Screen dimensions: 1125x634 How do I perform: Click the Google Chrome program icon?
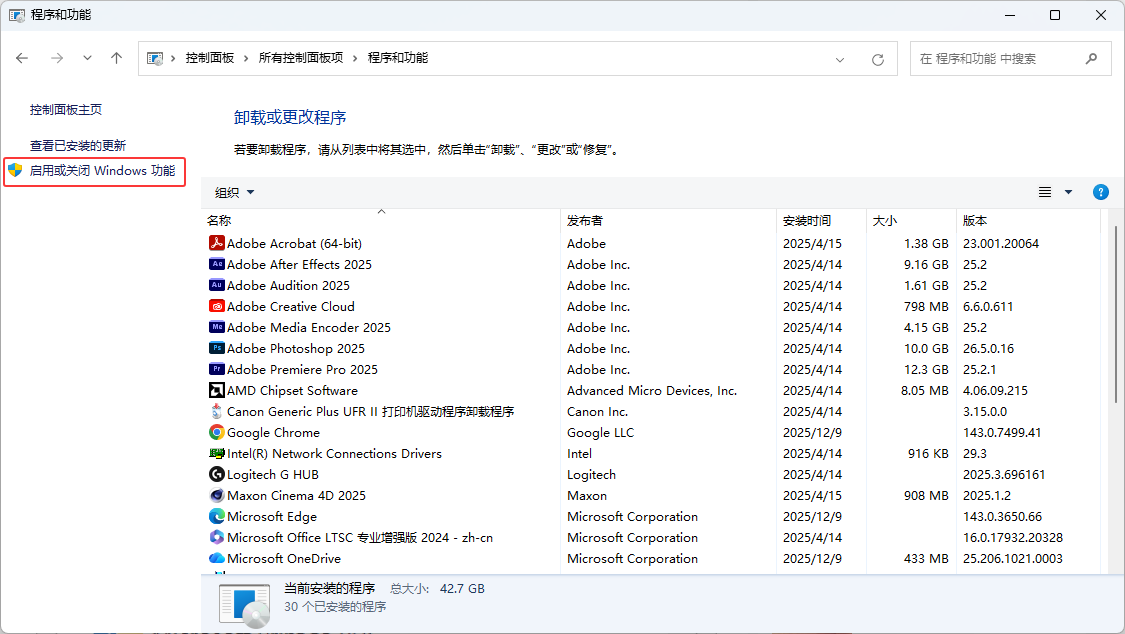[x=216, y=432]
